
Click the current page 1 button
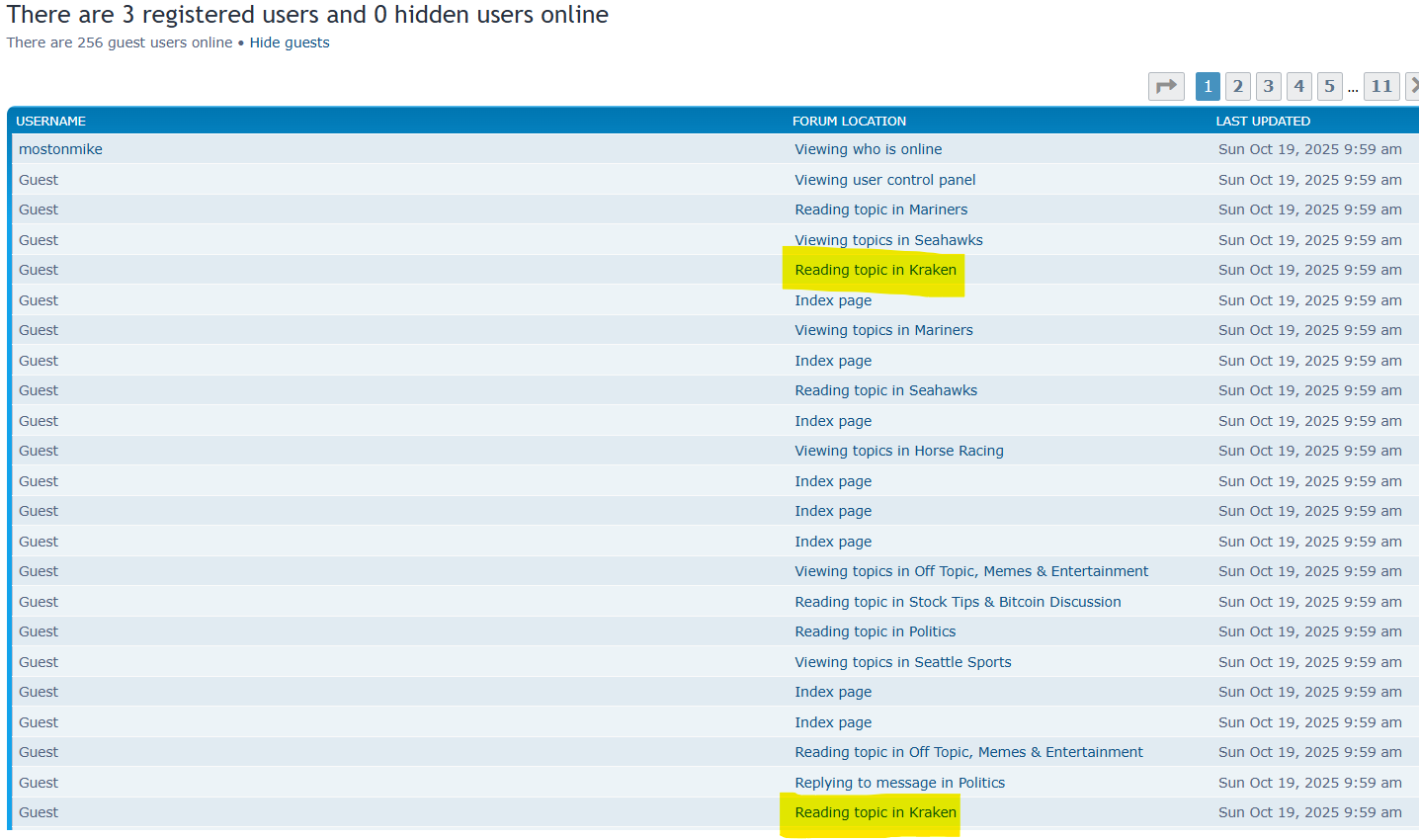[x=1208, y=86]
